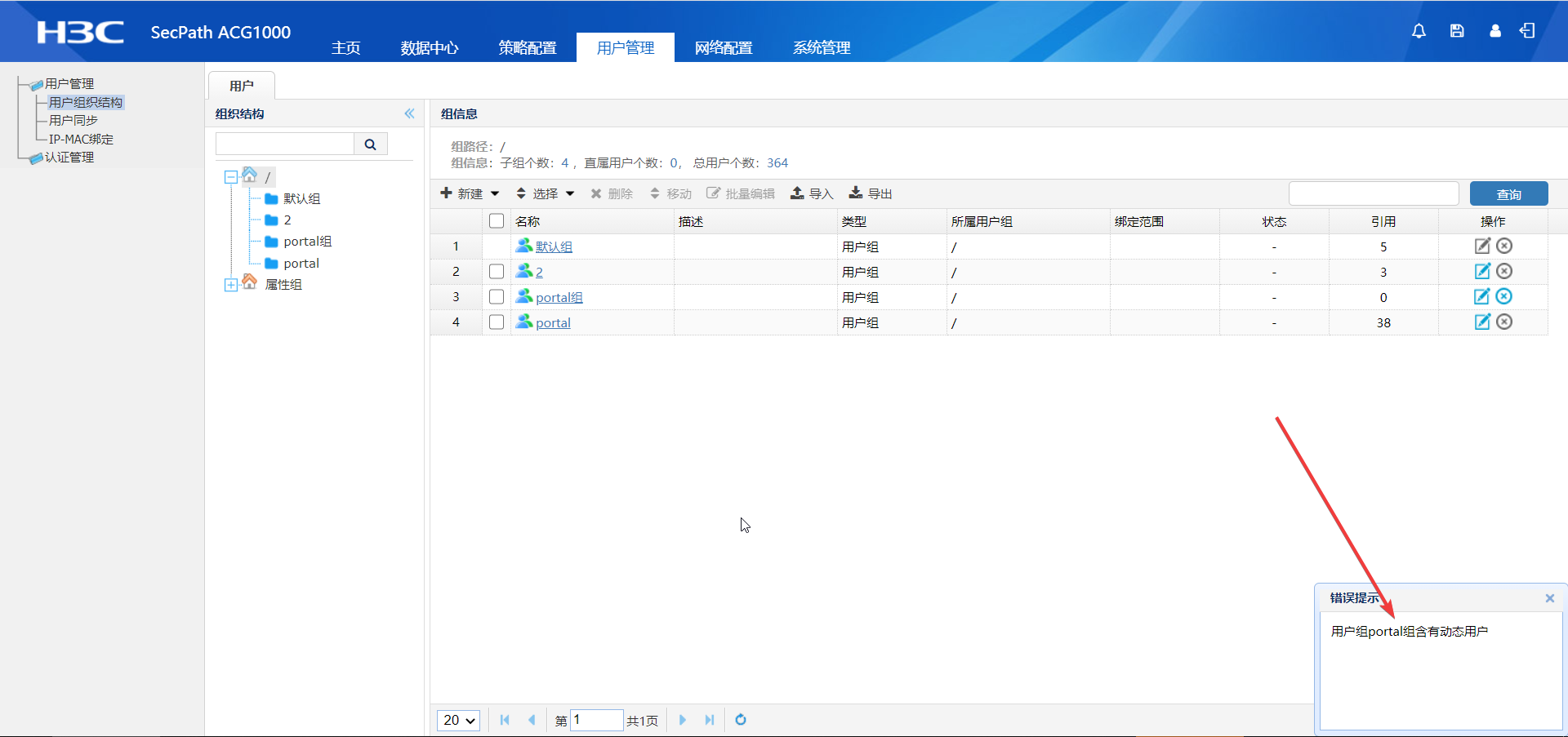Viewport: 1568px width, 737px height.
Task: Click the save configuration disk icon
Action: [x=1457, y=31]
